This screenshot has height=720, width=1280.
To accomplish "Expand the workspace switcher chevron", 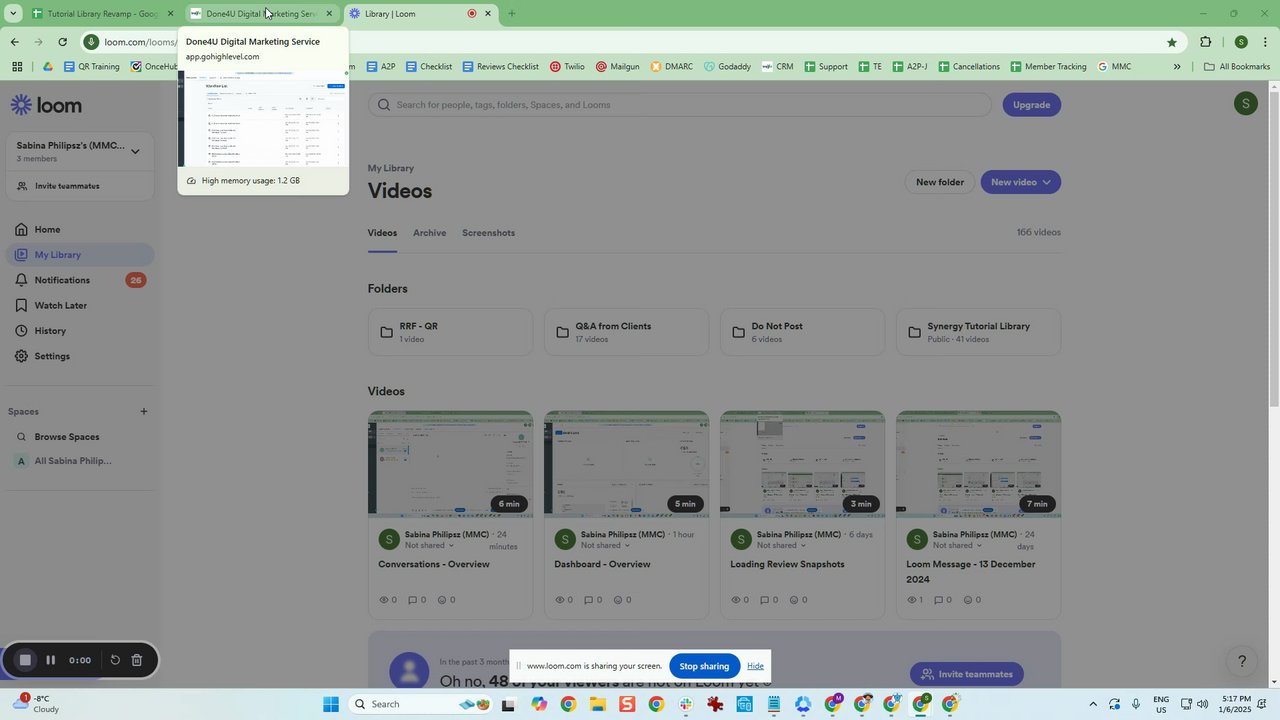I will 135,152.
